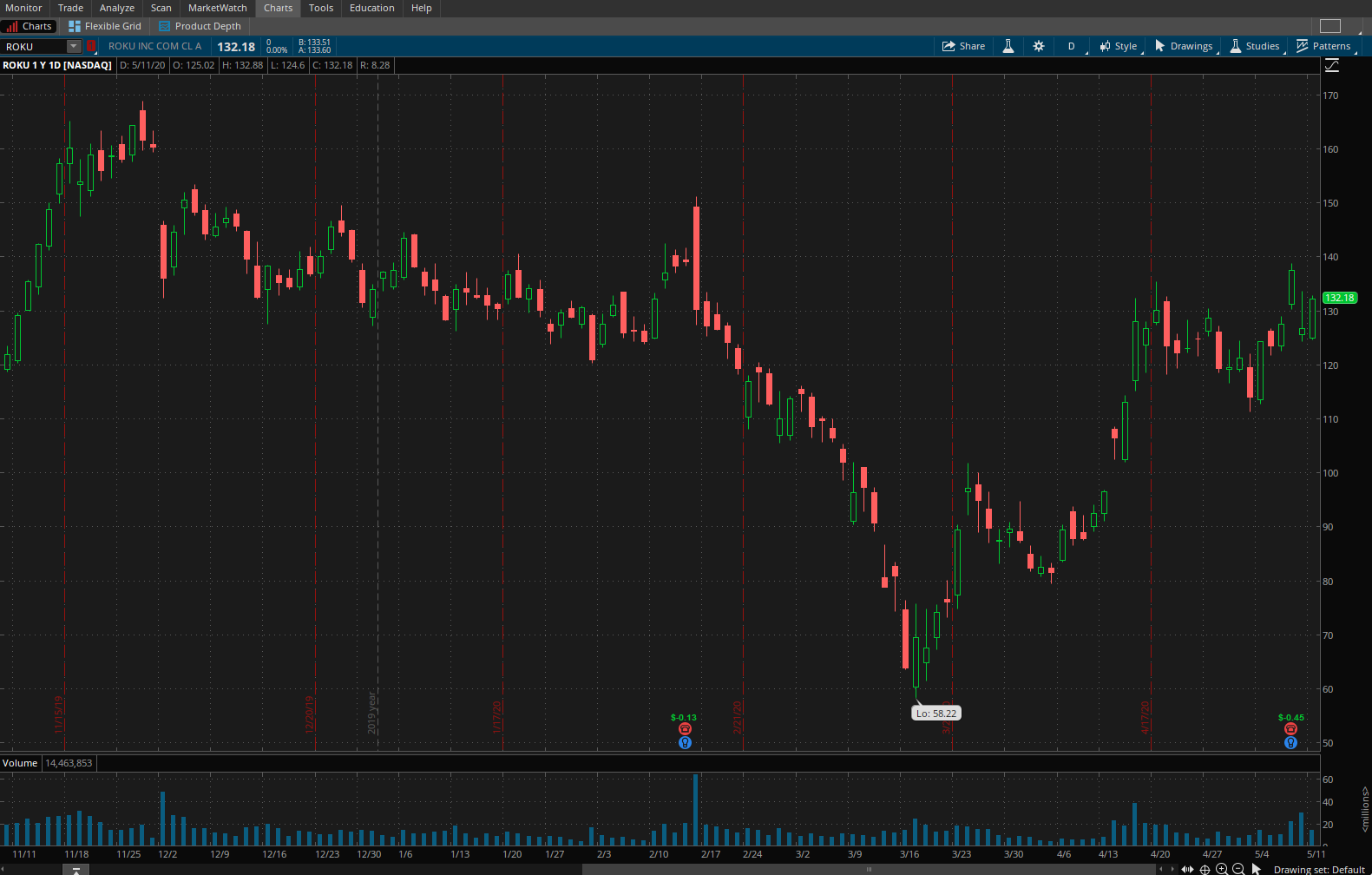Open the Trade tab
This screenshot has height=875, width=1372.
pyautogui.click(x=70, y=8)
